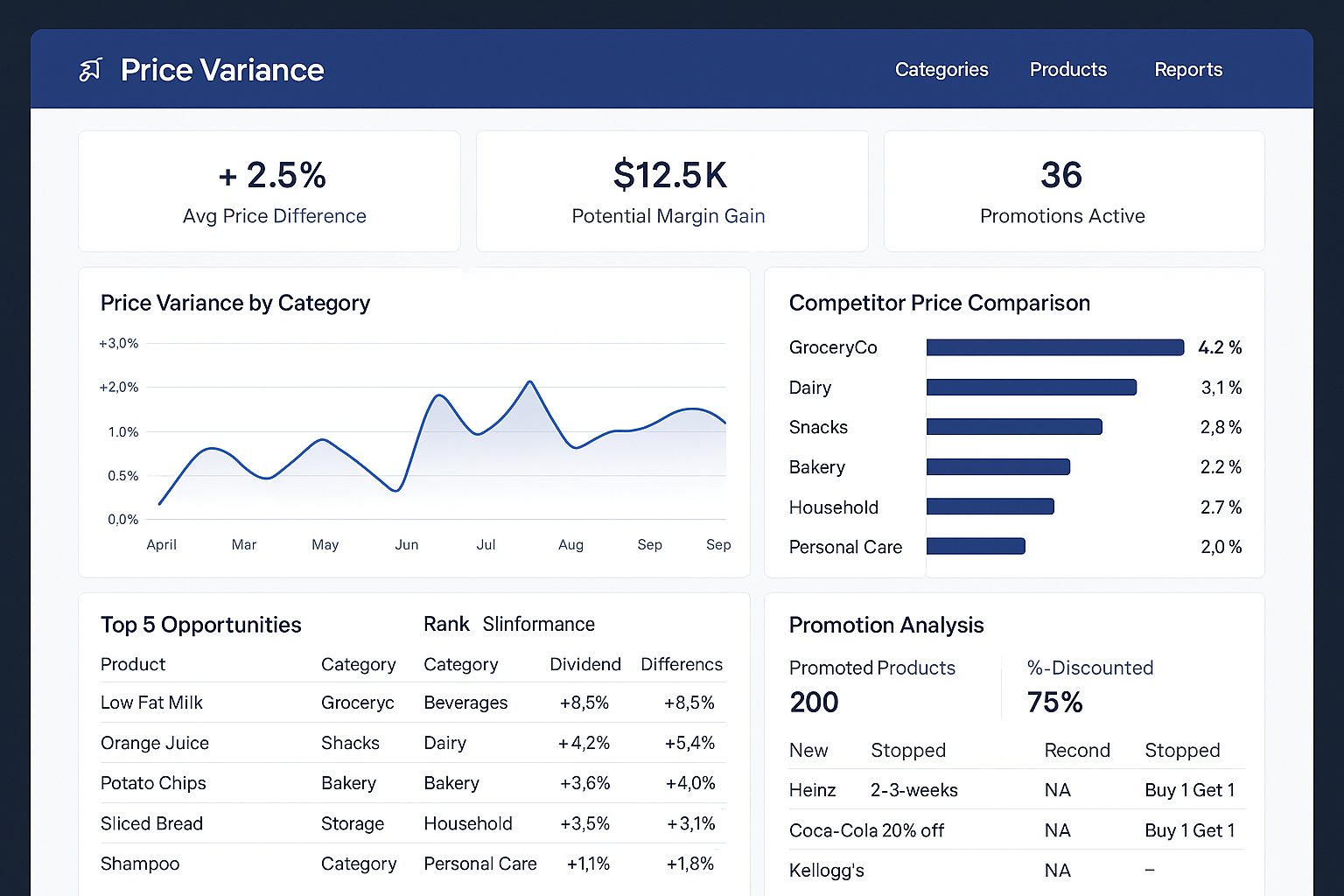The image size is (1344, 896).
Task: Click the Price Variance logo icon
Action: pos(90,70)
